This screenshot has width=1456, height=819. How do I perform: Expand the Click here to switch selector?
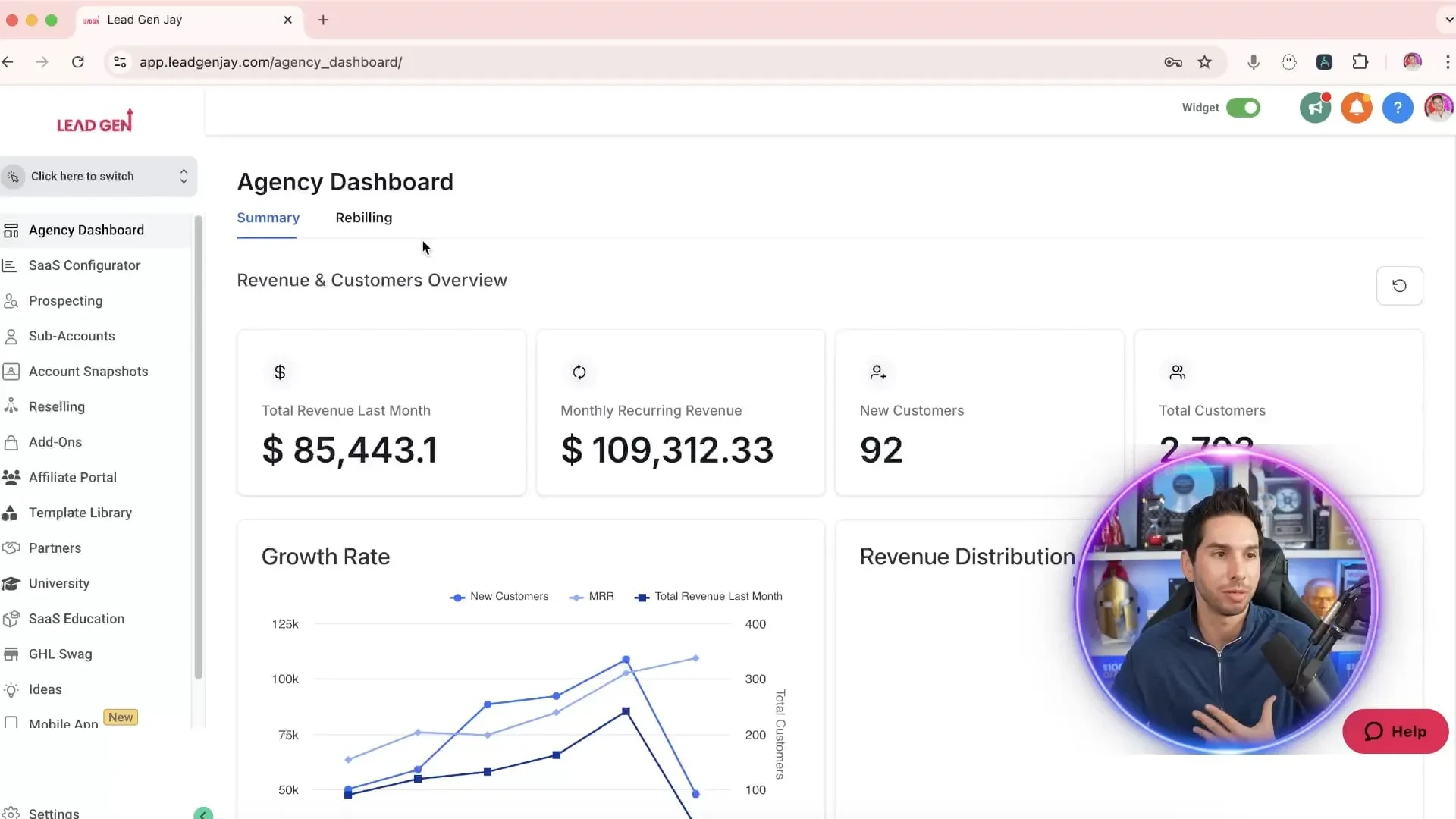[99, 177]
